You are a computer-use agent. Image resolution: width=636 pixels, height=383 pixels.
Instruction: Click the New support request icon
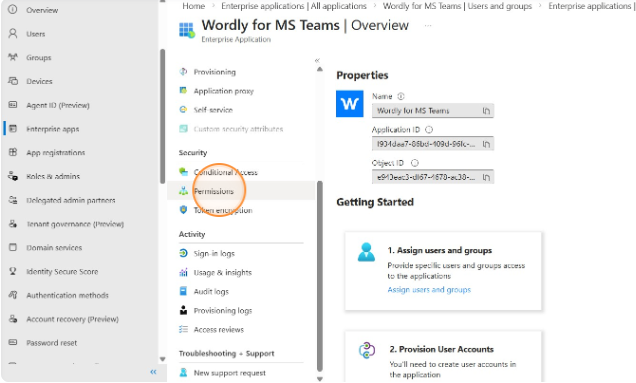(x=183, y=372)
